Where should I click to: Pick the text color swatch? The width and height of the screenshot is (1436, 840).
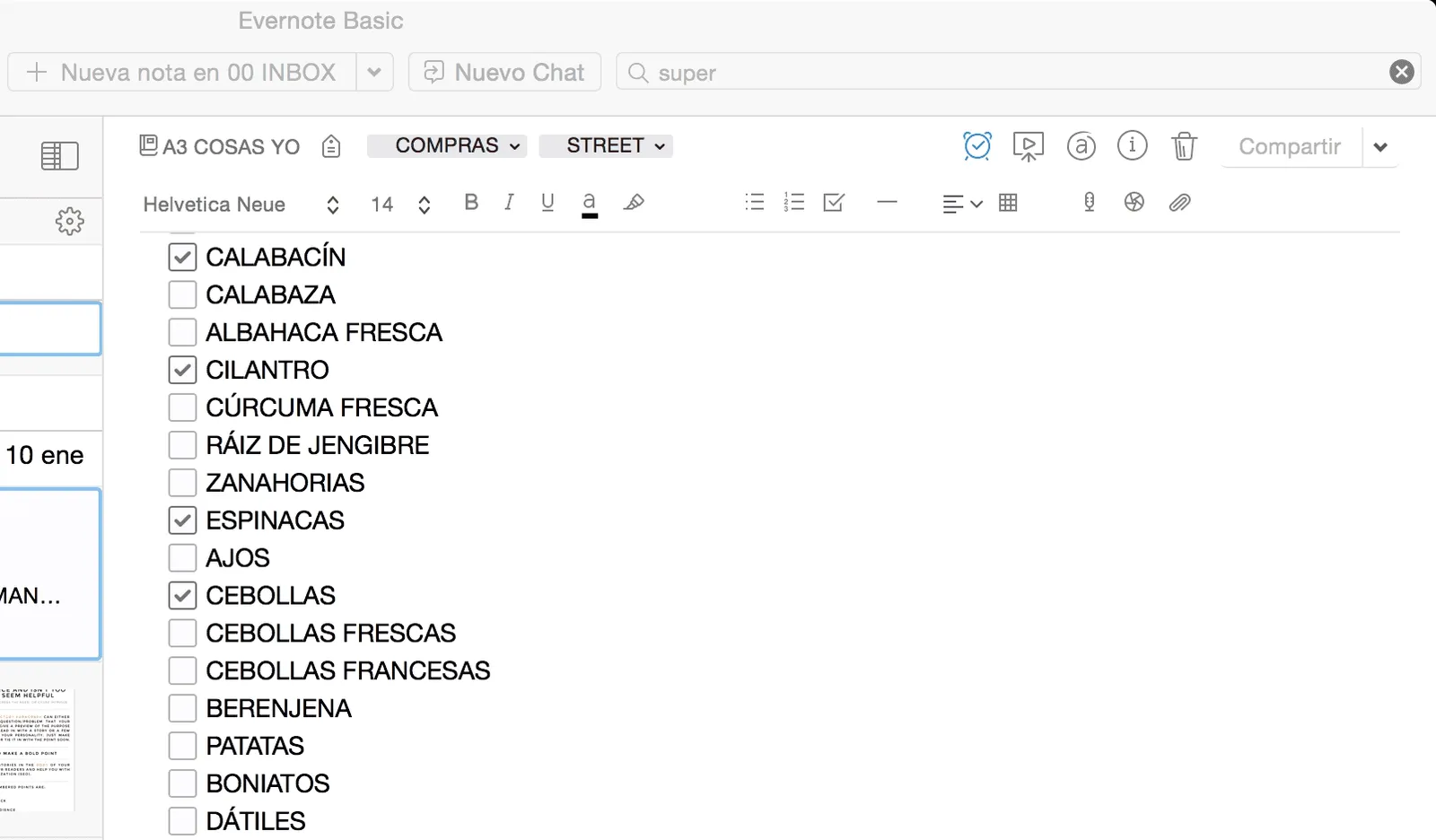589,204
